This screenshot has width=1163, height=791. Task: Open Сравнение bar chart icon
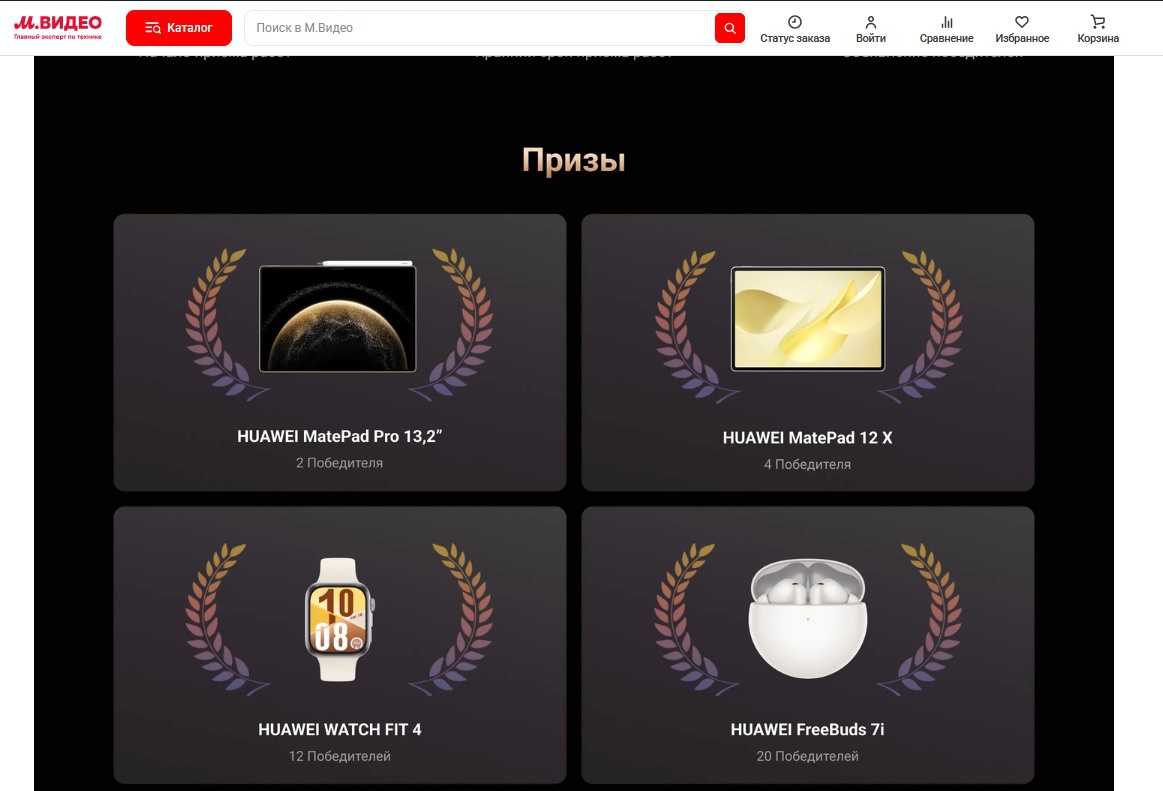tap(946, 21)
